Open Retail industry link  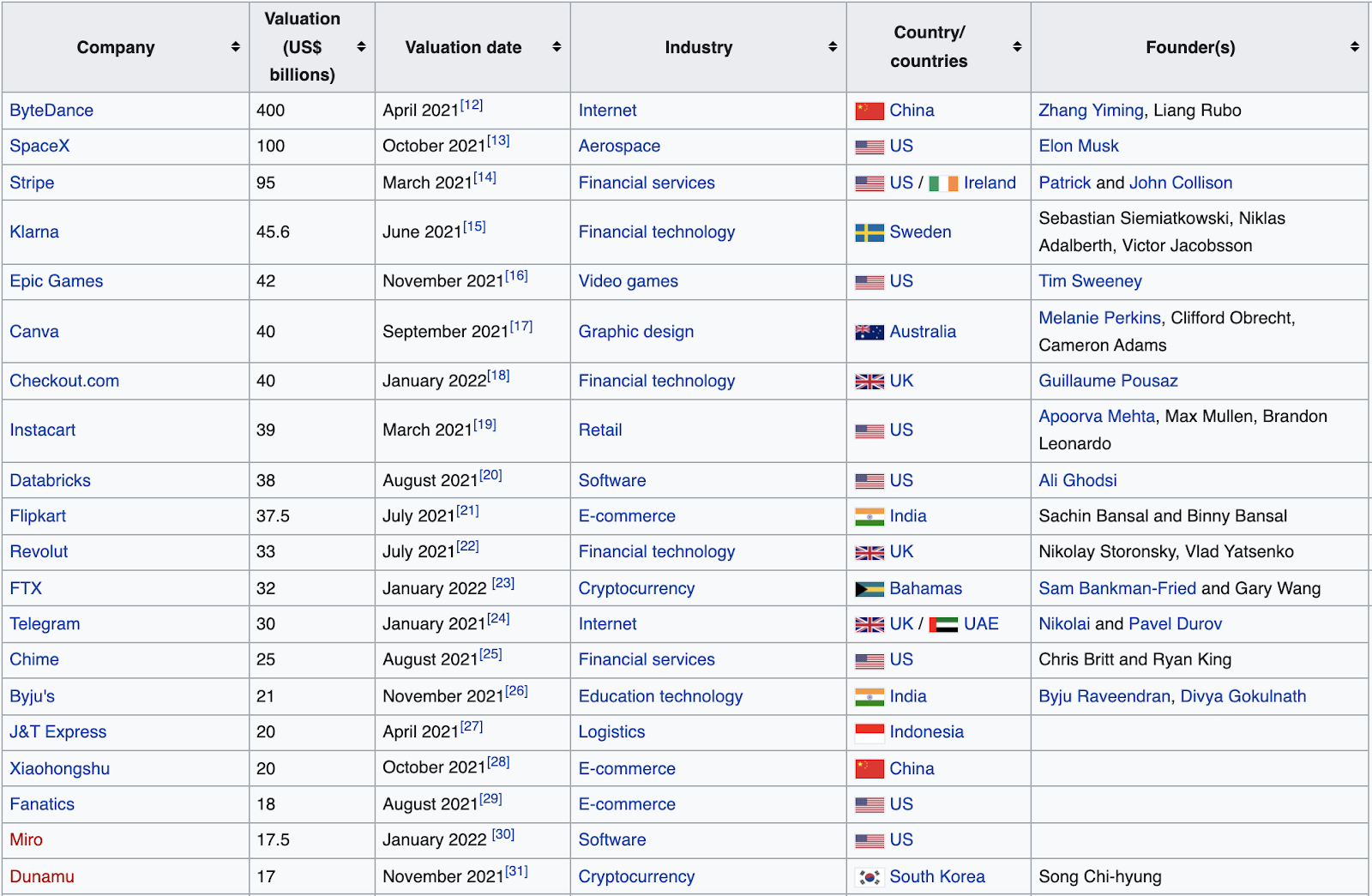tap(600, 430)
